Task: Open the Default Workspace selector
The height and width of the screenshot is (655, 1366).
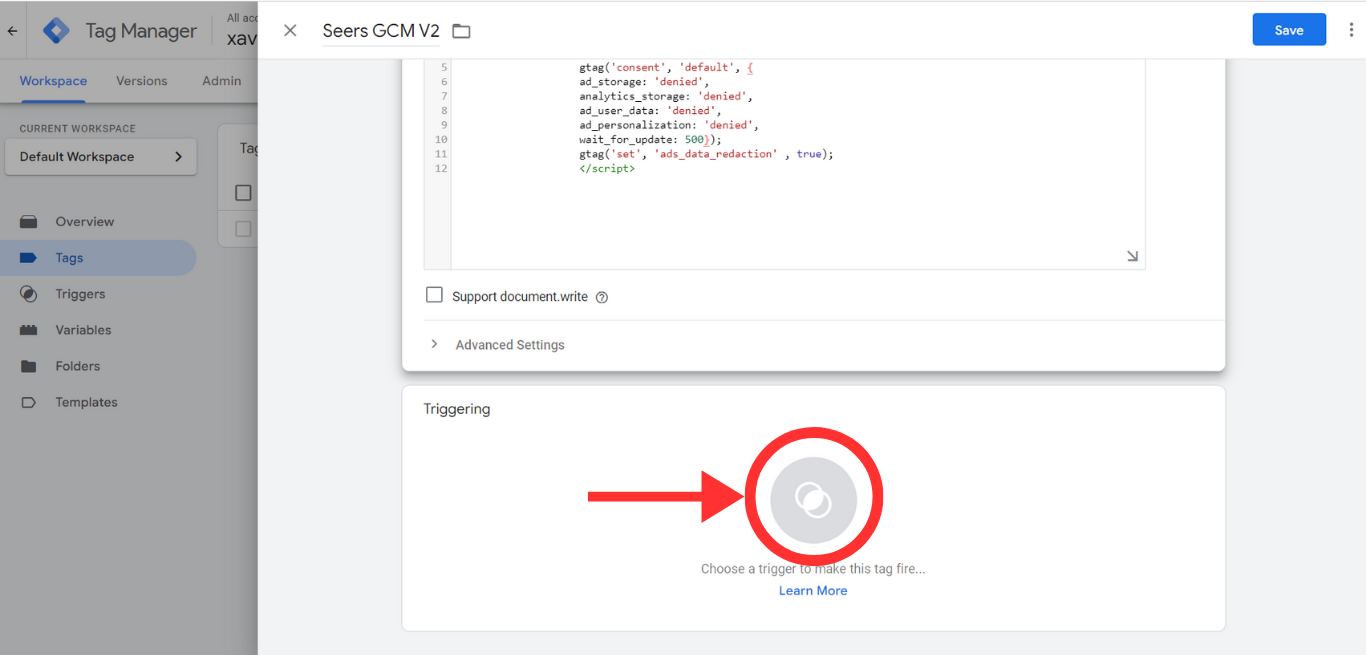Action: point(101,157)
